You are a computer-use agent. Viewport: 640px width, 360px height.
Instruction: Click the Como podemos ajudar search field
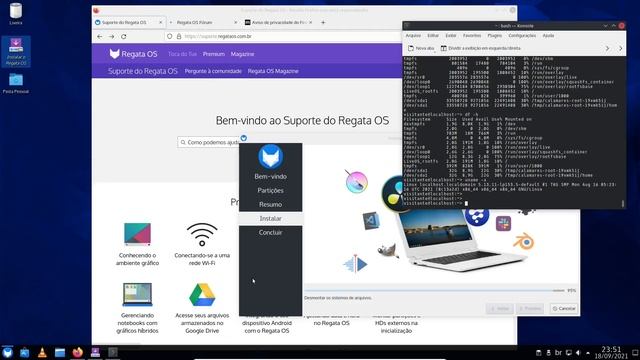(209, 142)
